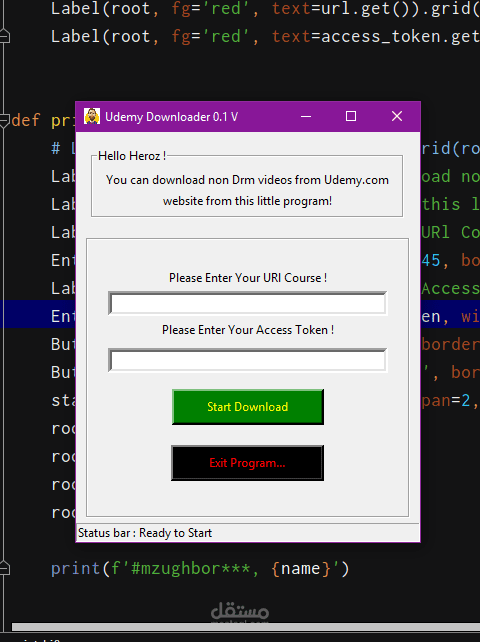Collapse the code fold marker beside 'def'
This screenshot has height=642, width=480.
coord(5,120)
